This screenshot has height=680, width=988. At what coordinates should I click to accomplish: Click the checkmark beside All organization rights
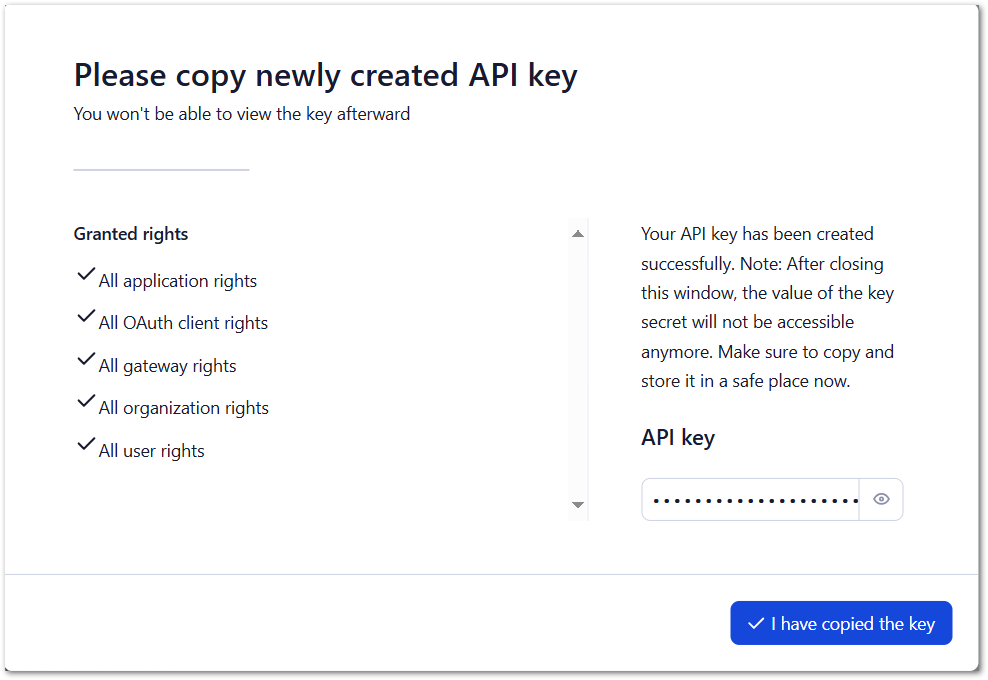(85, 402)
